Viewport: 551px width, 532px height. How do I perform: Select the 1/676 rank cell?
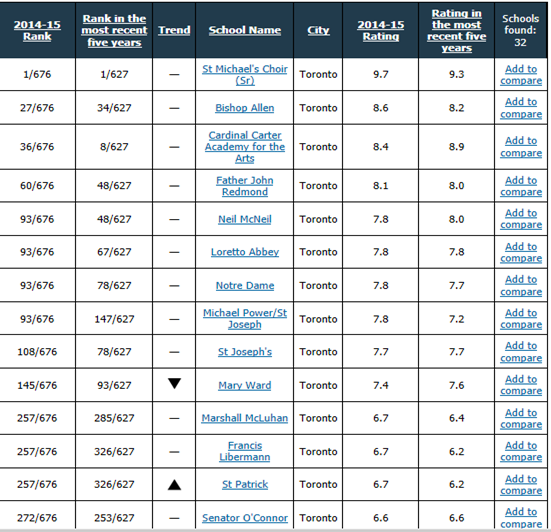37,74
